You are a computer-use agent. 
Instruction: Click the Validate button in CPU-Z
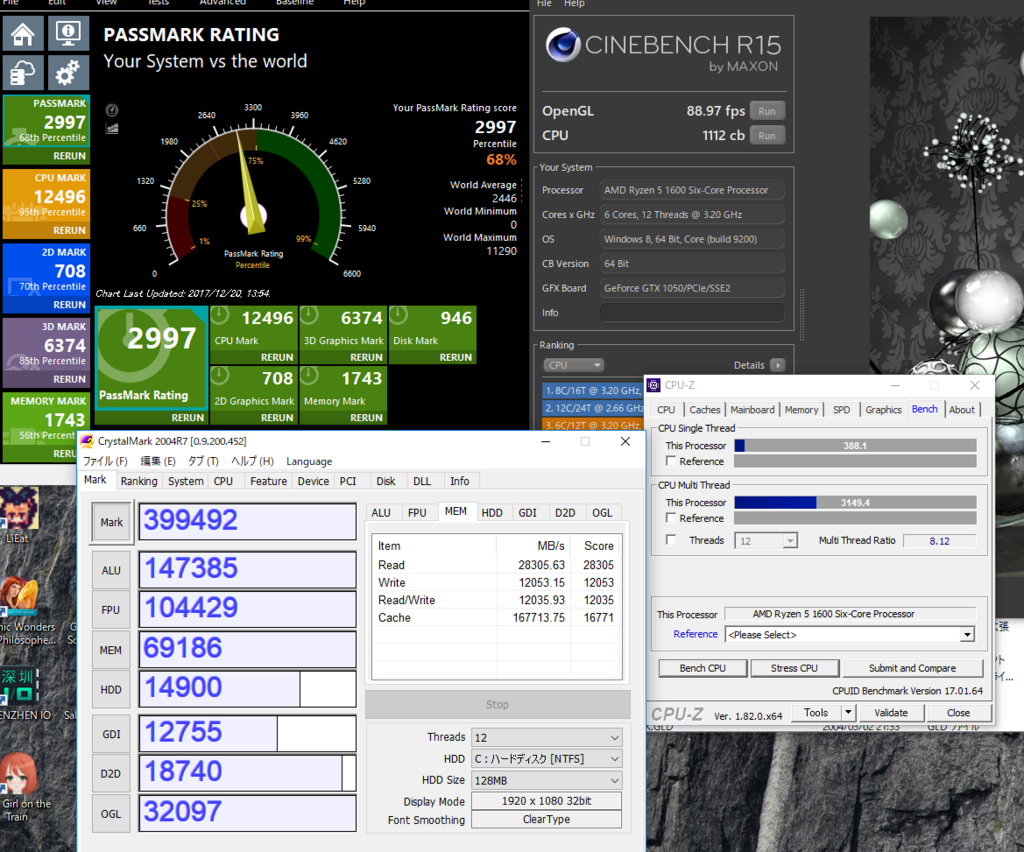coord(891,712)
